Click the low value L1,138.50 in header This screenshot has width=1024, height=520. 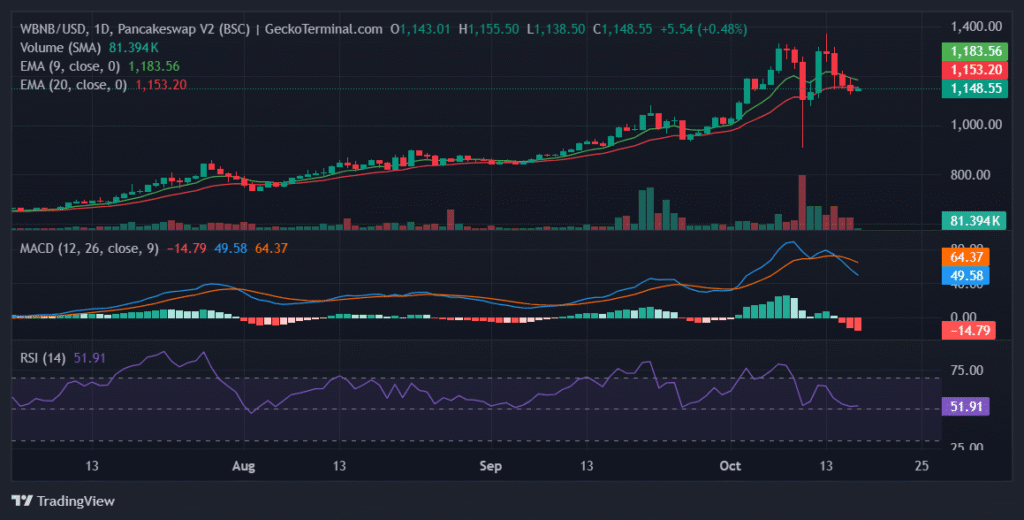tap(556, 29)
